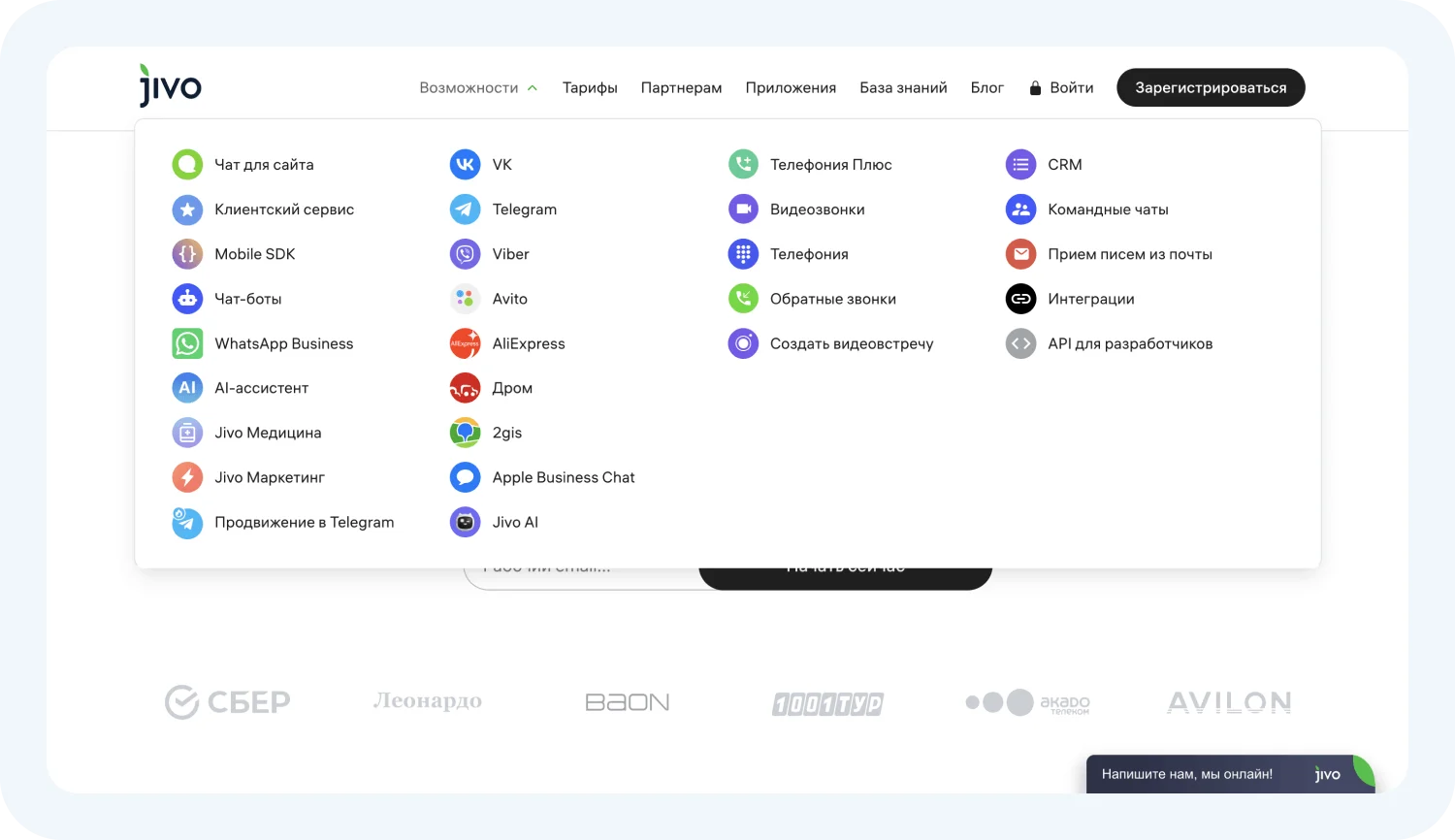This screenshot has height=840, width=1455.
Task: Click the Войти login link
Action: [1061, 88]
